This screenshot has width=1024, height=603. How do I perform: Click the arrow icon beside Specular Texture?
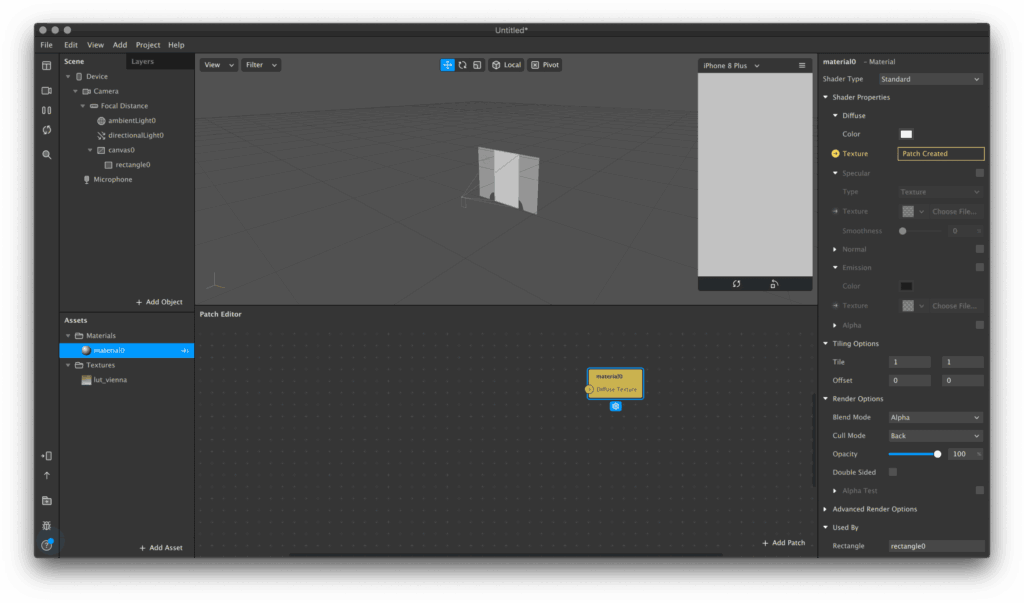(835, 211)
